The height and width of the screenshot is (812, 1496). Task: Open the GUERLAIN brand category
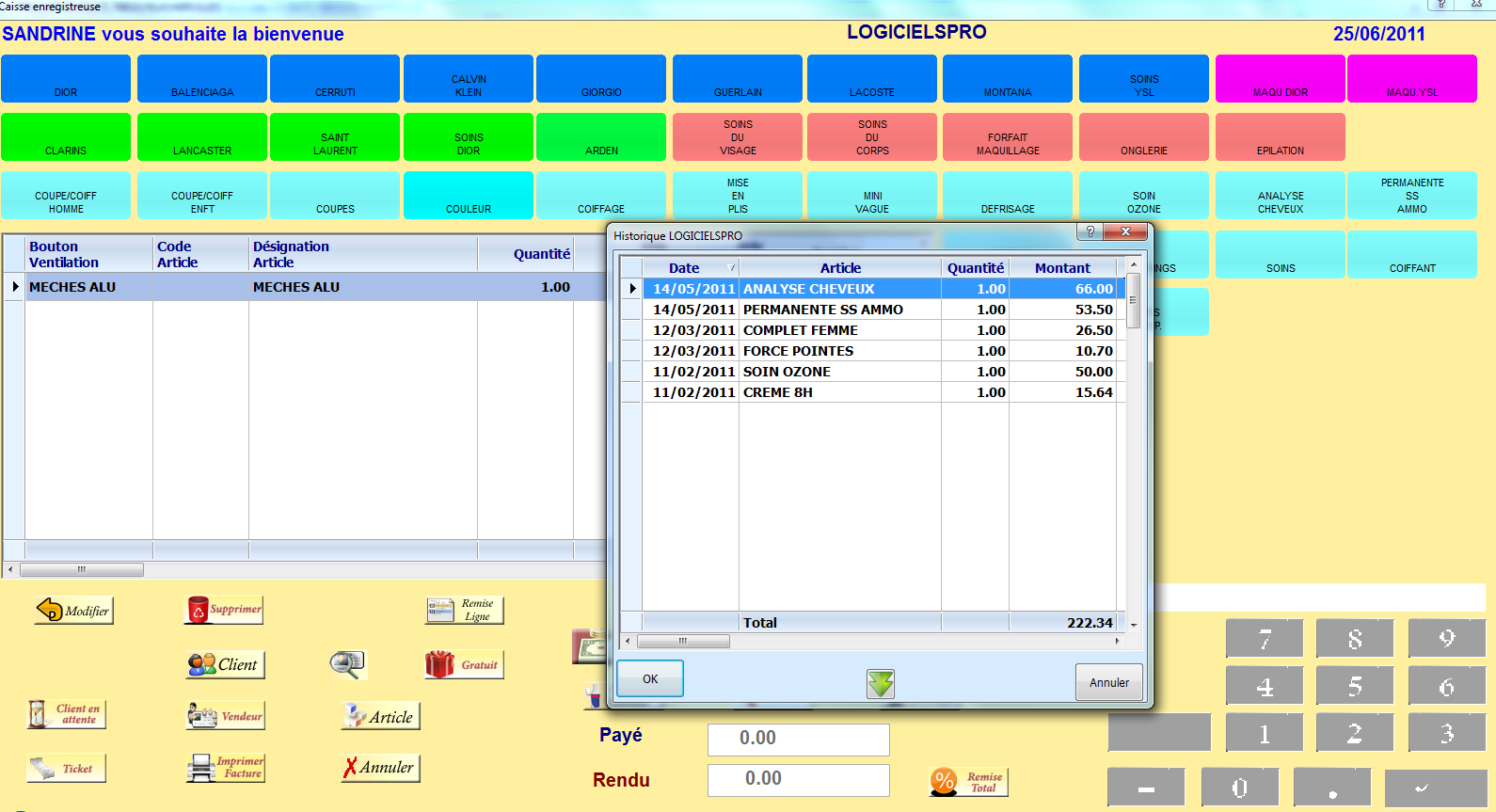click(x=738, y=79)
